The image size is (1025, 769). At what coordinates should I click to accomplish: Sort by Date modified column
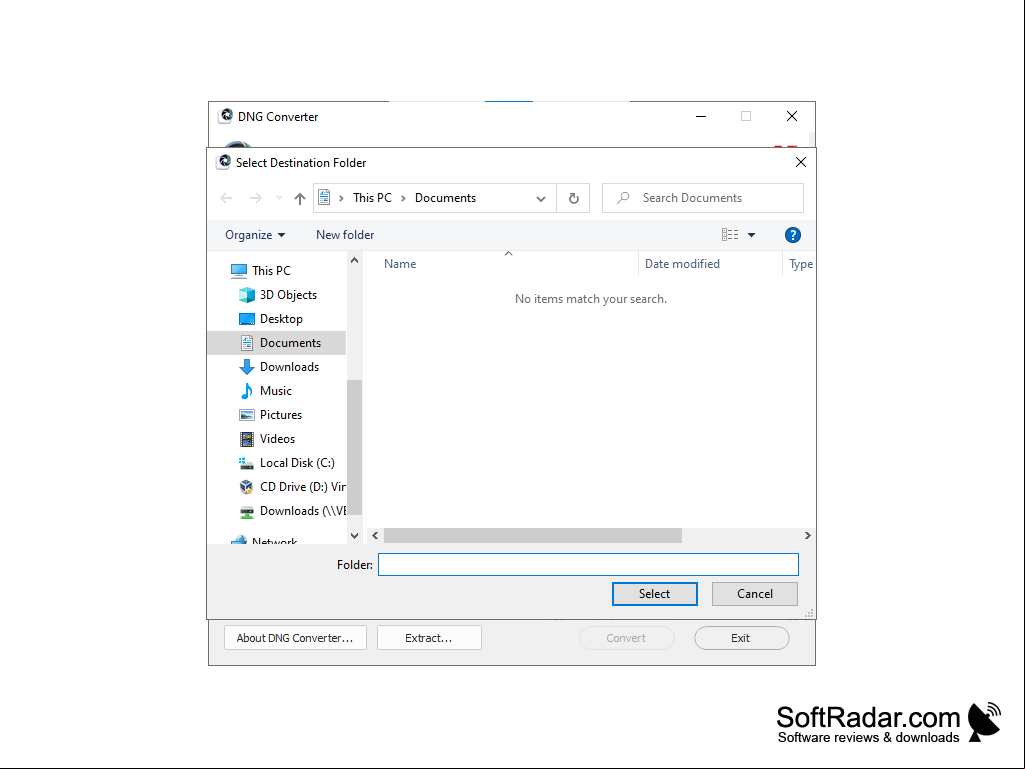coord(682,264)
